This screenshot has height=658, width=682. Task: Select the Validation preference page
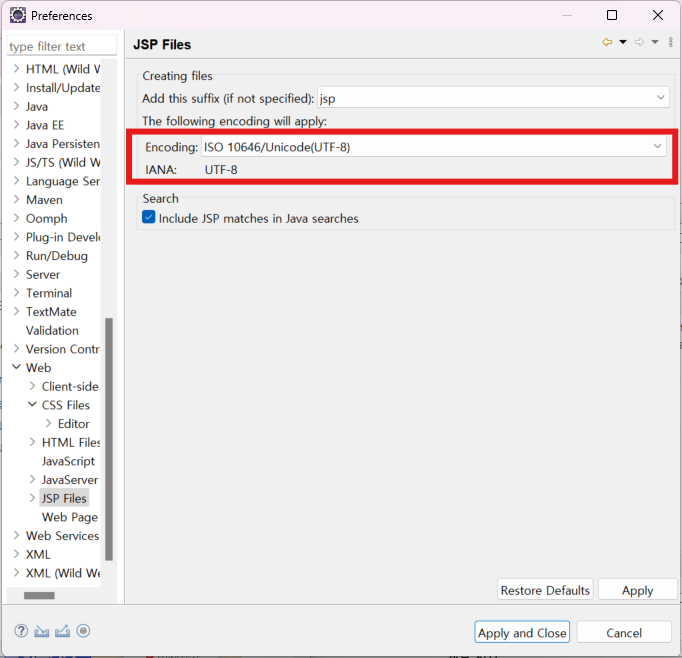click(52, 331)
